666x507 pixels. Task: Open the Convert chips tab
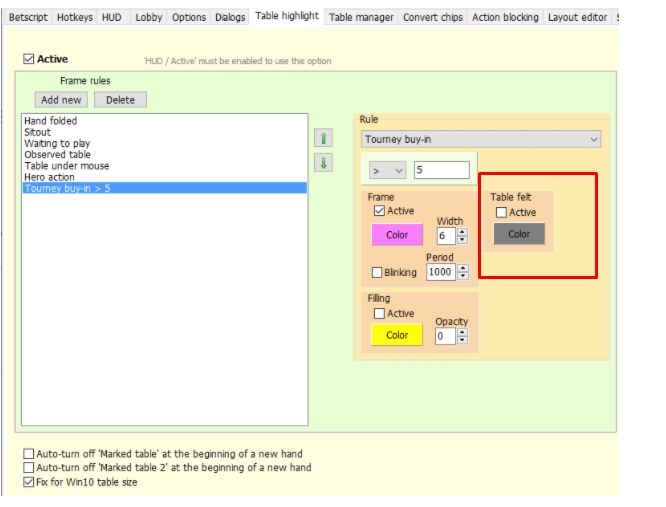pos(432,17)
